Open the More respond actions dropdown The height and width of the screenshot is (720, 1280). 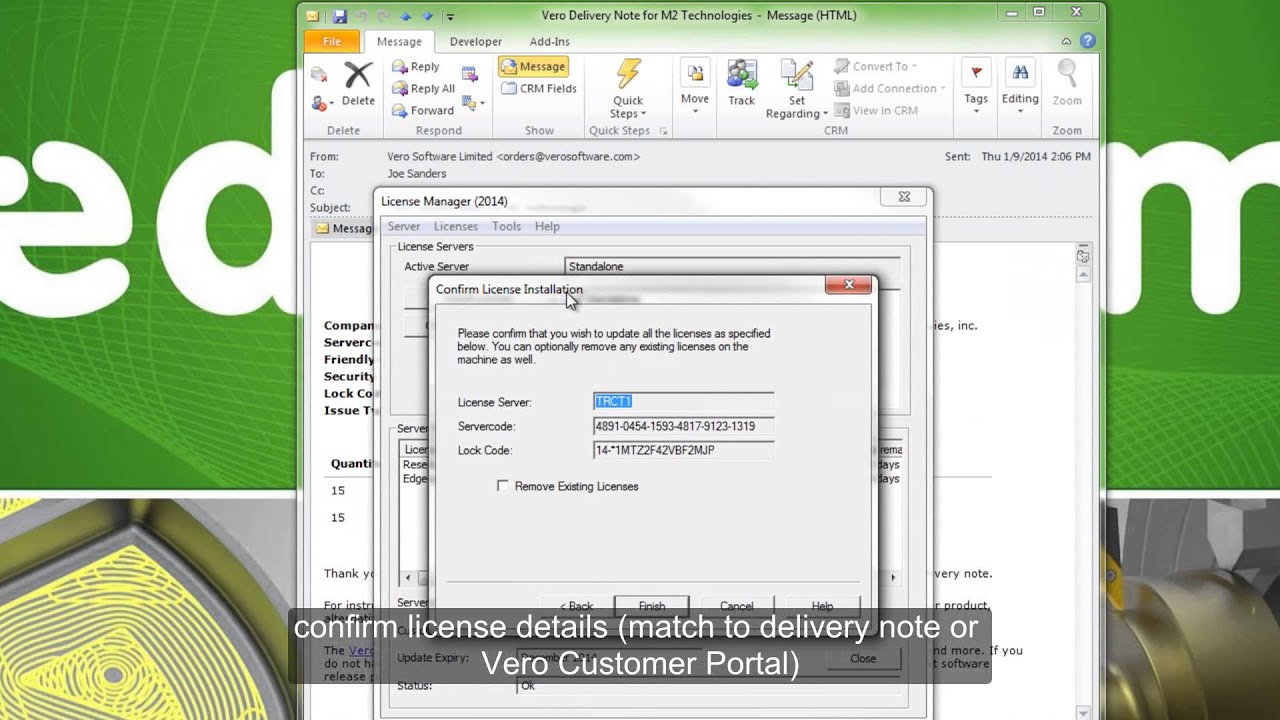(473, 103)
